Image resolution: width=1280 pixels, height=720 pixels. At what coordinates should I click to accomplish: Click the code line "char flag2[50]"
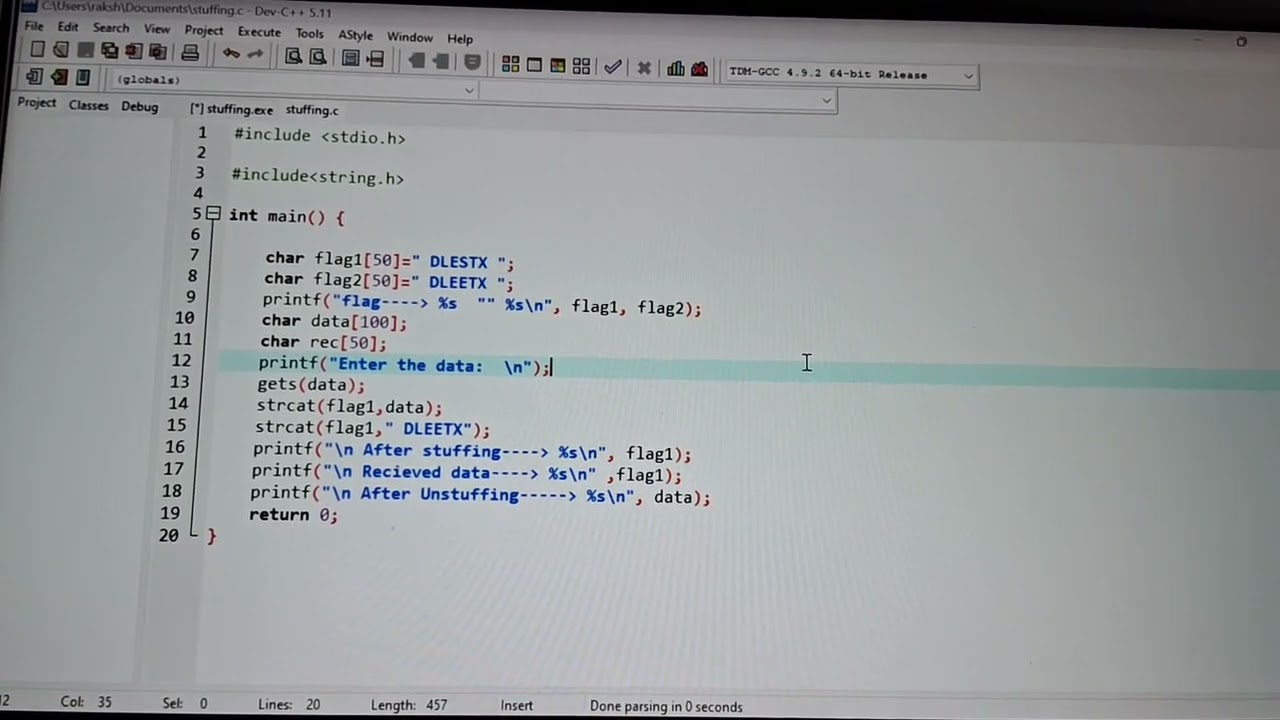click(389, 282)
